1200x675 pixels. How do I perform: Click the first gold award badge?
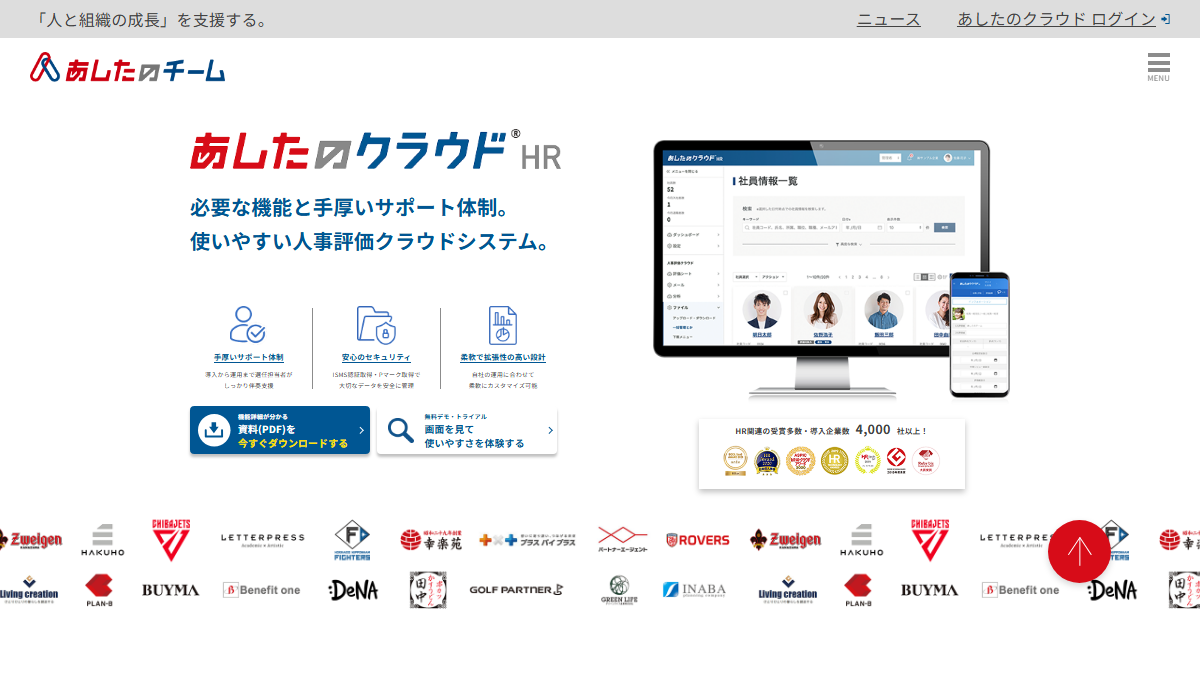pyautogui.click(x=735, y=460)
